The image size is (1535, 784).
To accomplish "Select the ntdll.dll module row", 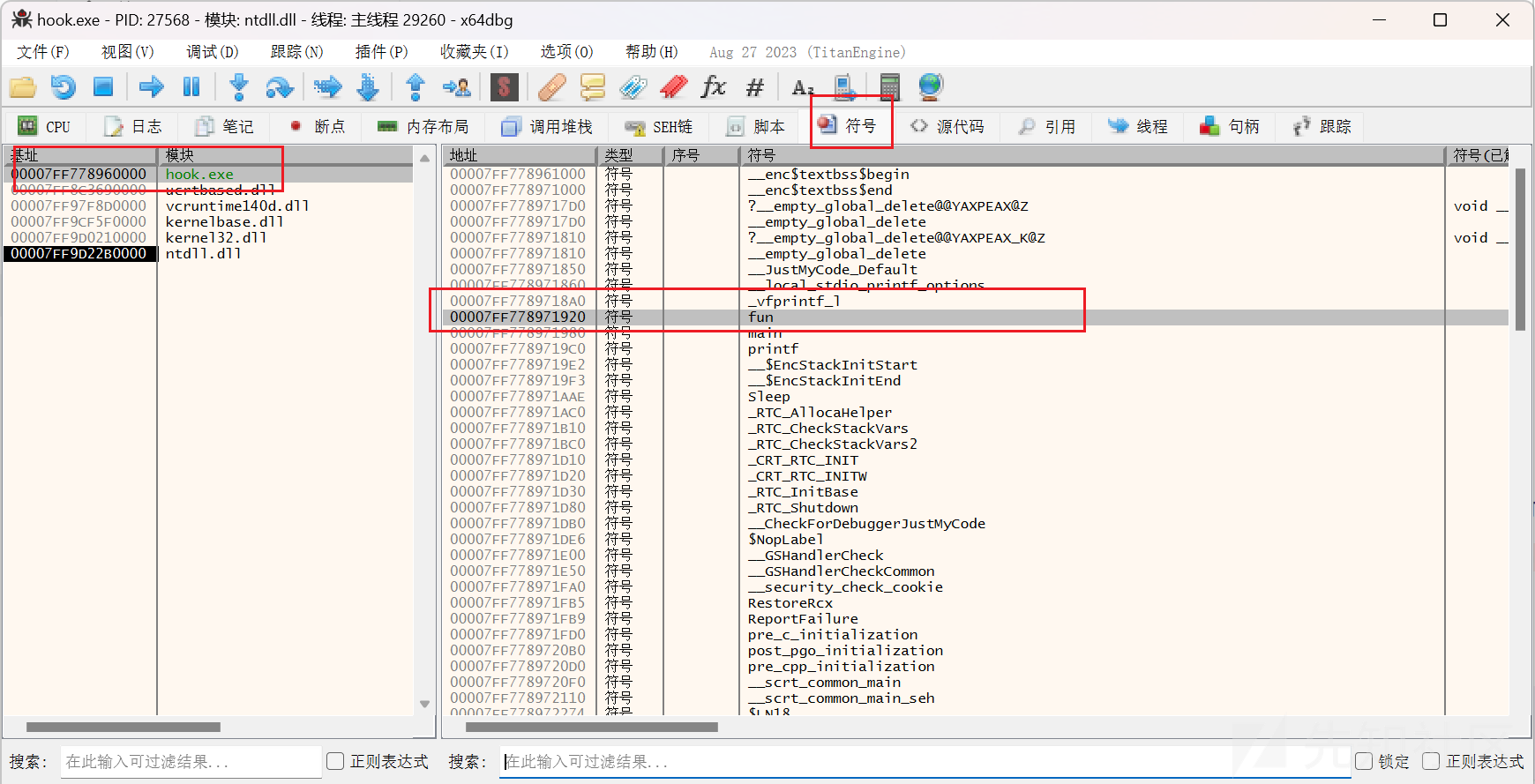I will [208, 253].
